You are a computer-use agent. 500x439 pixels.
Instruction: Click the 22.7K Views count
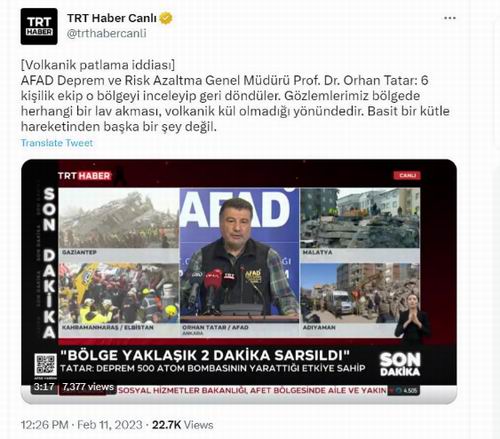pyautogui.click(x=183, y=425)
